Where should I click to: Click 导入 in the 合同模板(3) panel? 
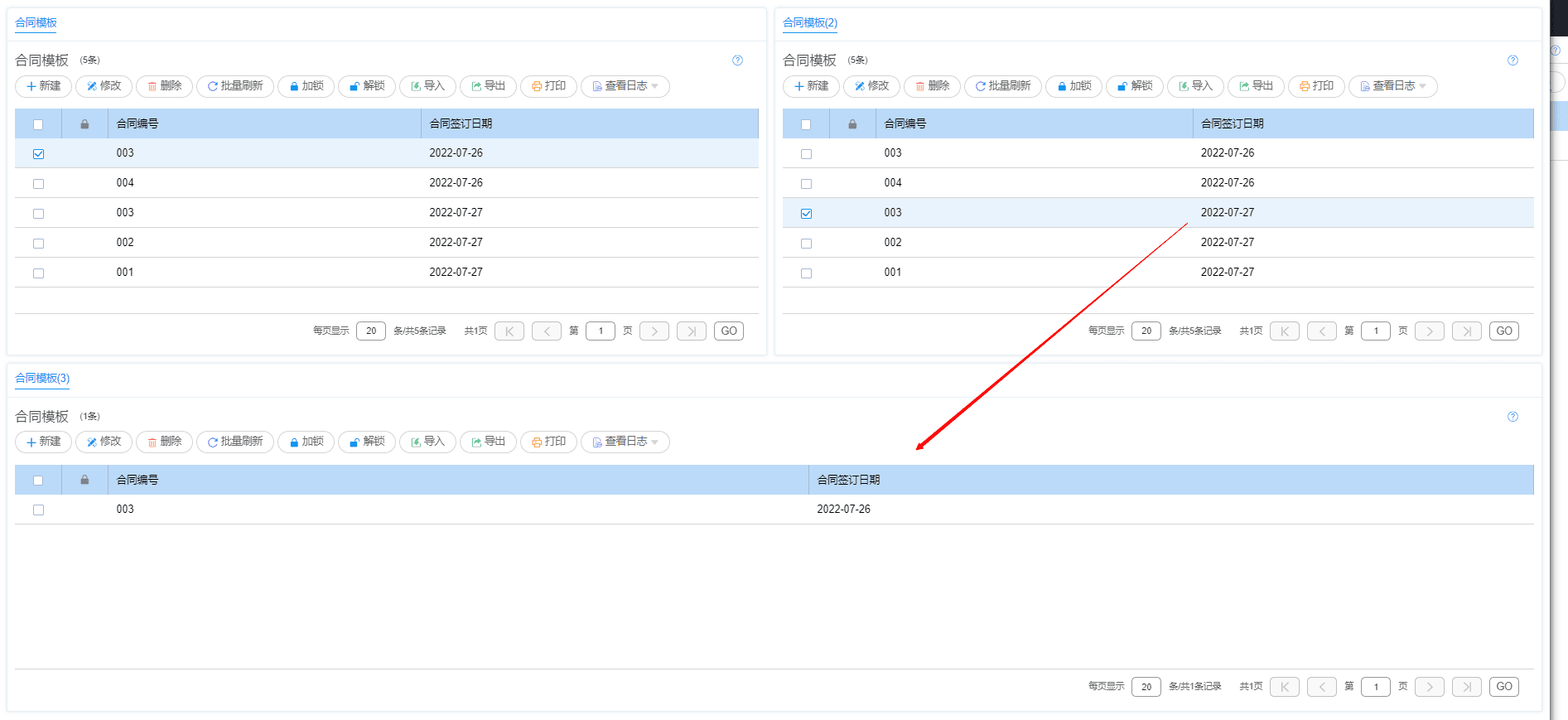pyautogui.click(x=428, y=442)
